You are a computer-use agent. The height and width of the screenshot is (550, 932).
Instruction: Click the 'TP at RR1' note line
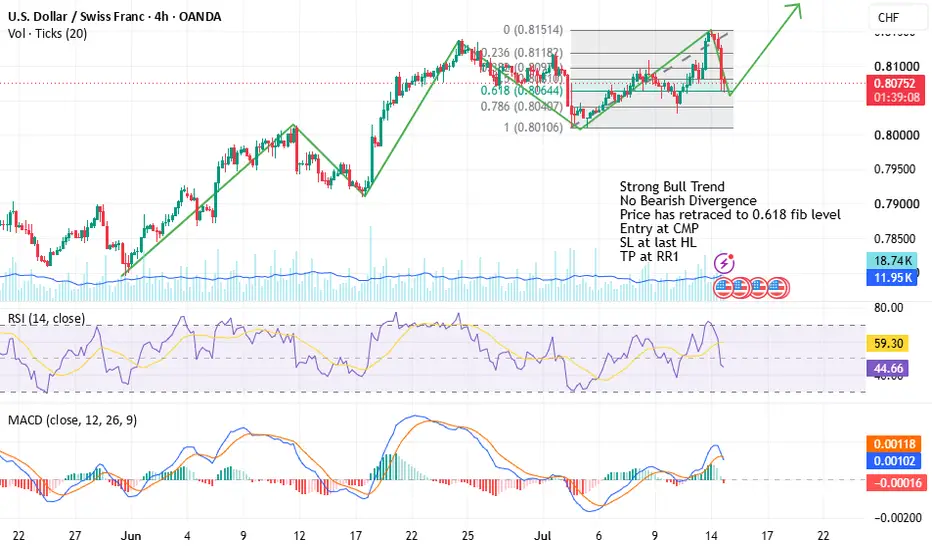[x=649, y=256]
